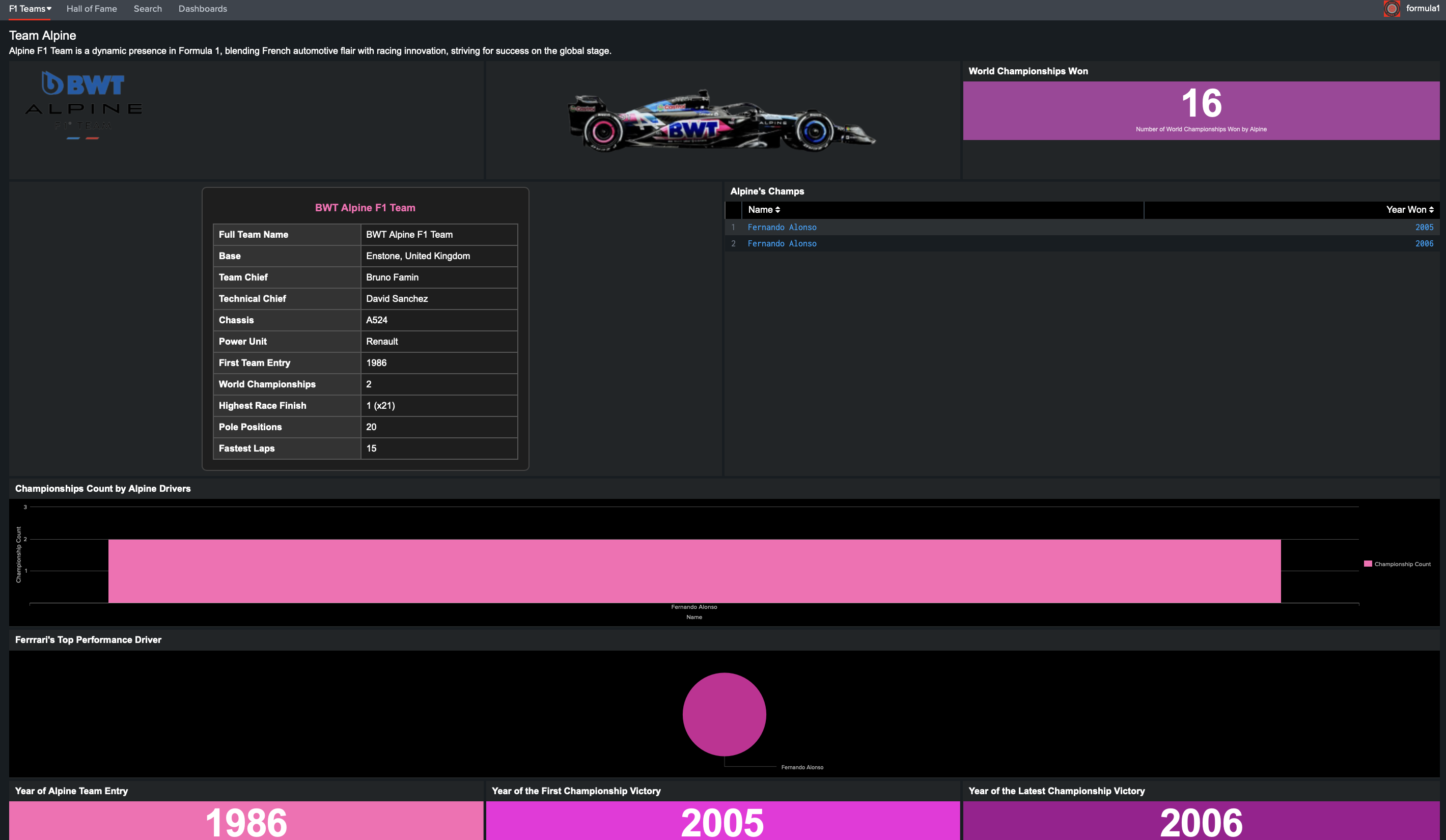Click the 'Alpine's Champs' panel title
The width and height of the screenshot is (1446, 840).
coord(767,191)
